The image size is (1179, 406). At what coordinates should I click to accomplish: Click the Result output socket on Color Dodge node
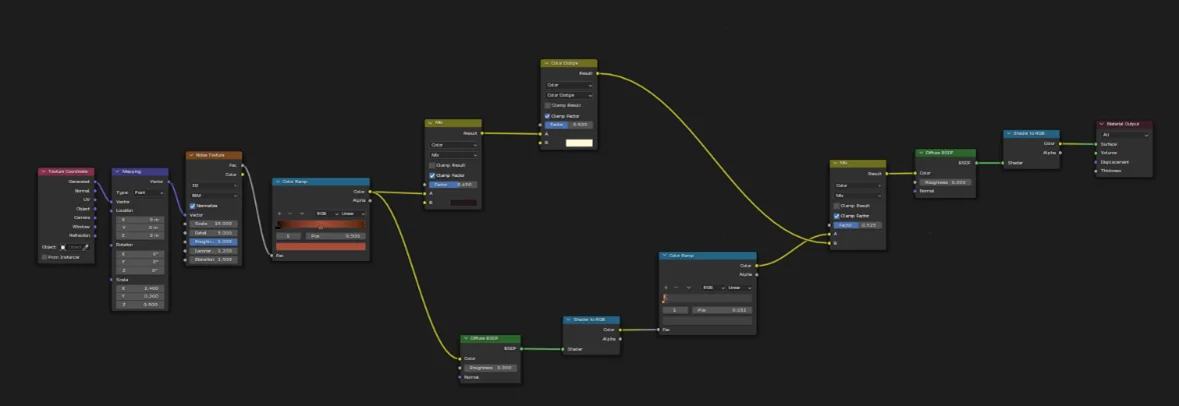pos(598,73)
